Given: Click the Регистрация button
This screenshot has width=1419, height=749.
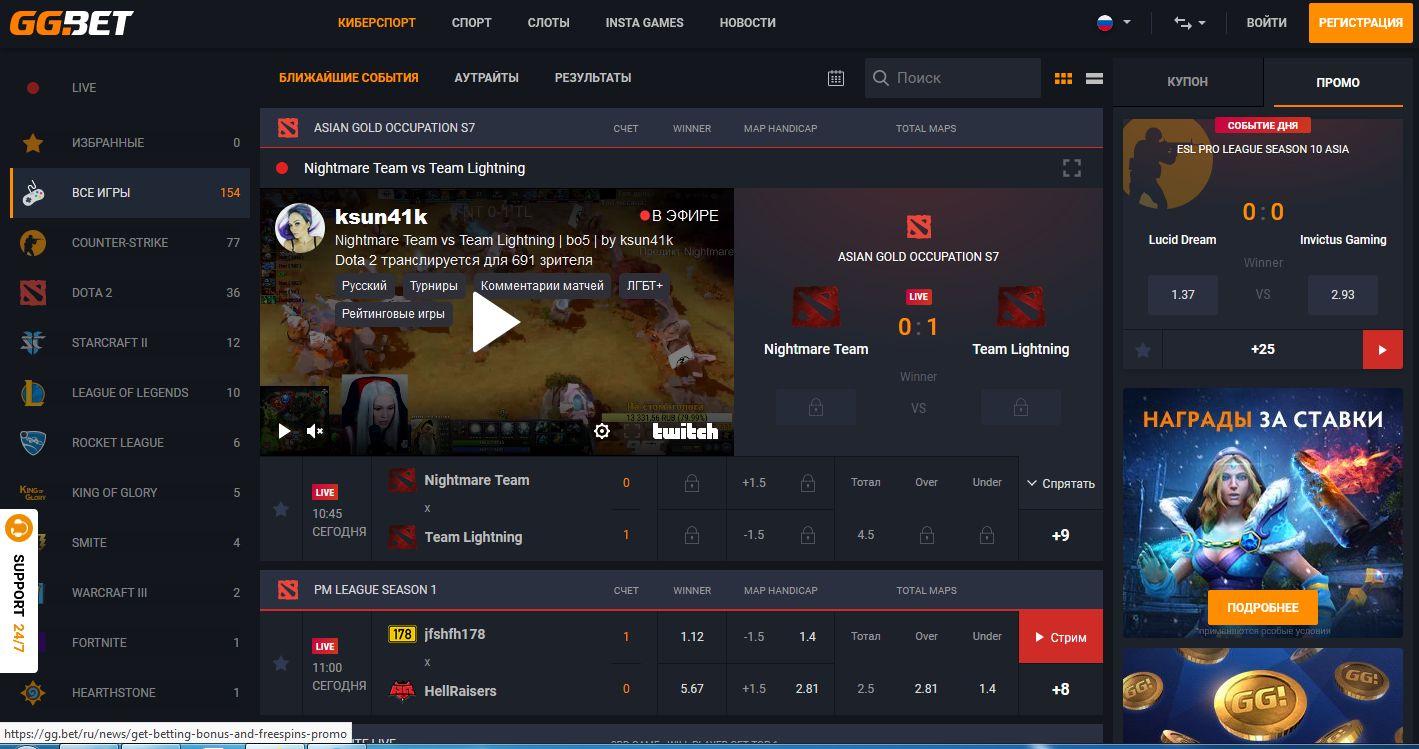Looking at the screenshot, I should pyautogui.click(x=1360, y=22).
